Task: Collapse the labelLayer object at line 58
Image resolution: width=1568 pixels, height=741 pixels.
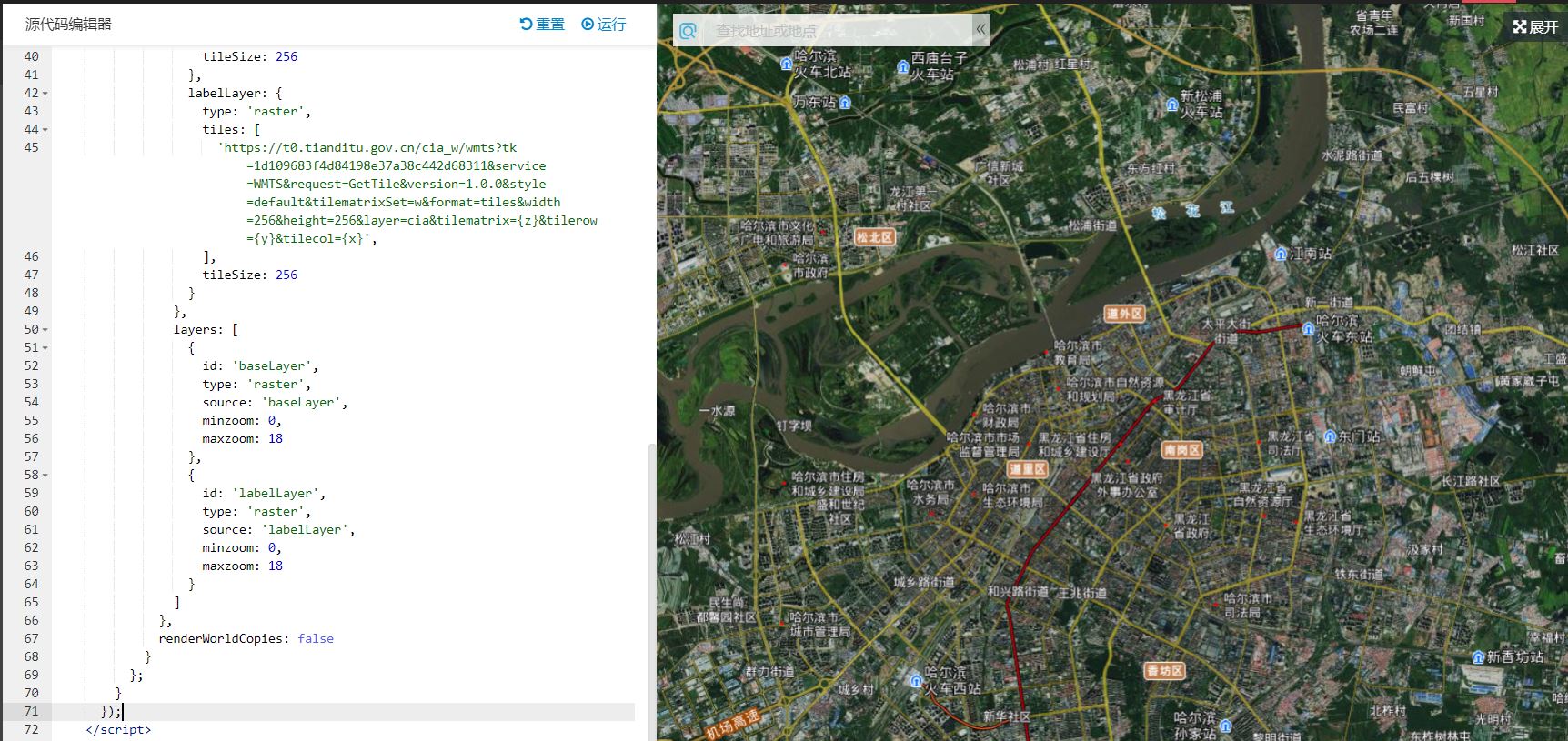Action: [45, 476]
